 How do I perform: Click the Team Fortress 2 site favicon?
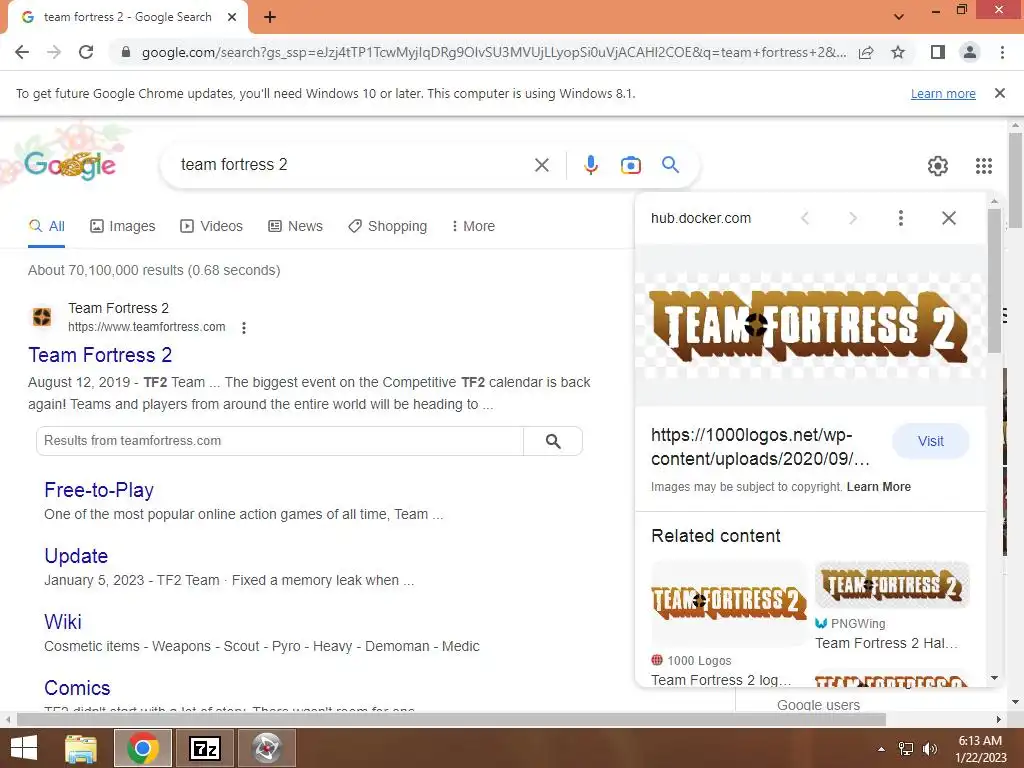[42, 317]
